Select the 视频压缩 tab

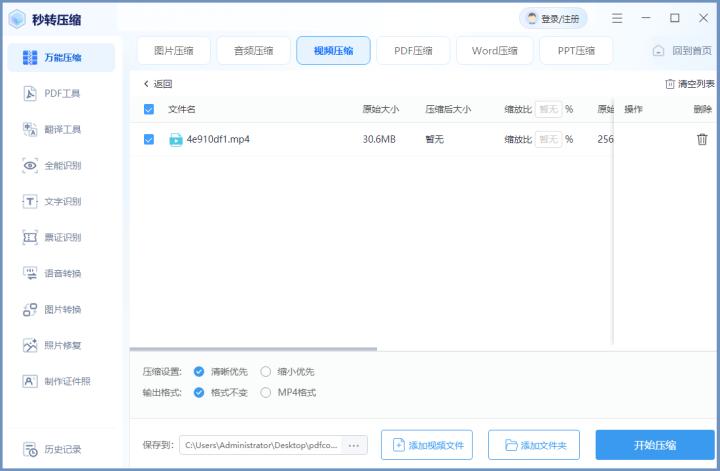pyautogui.click(x=333, y=50)
